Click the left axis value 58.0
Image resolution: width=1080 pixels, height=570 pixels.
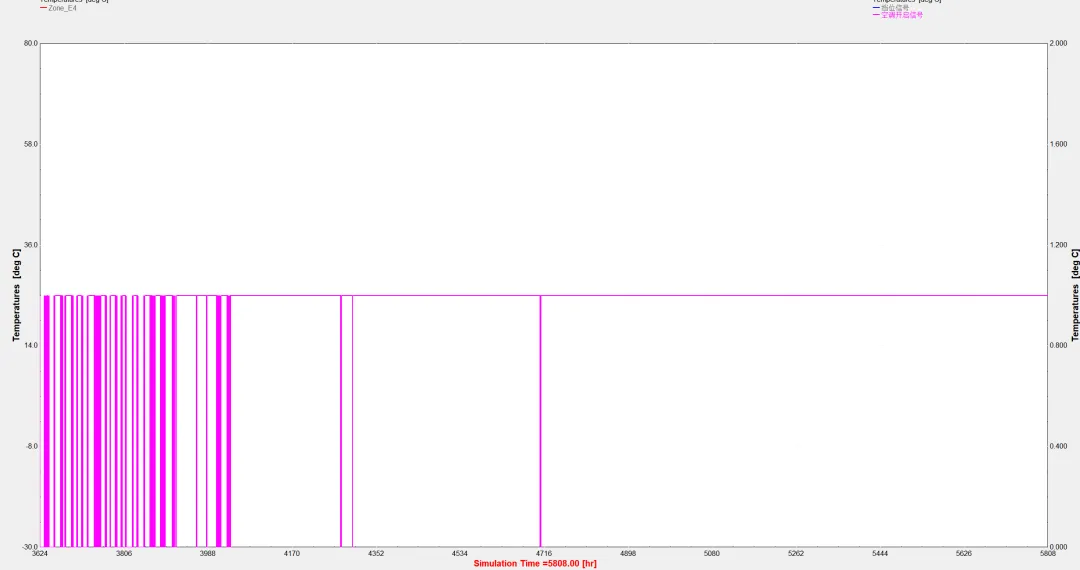coord(31,144)
